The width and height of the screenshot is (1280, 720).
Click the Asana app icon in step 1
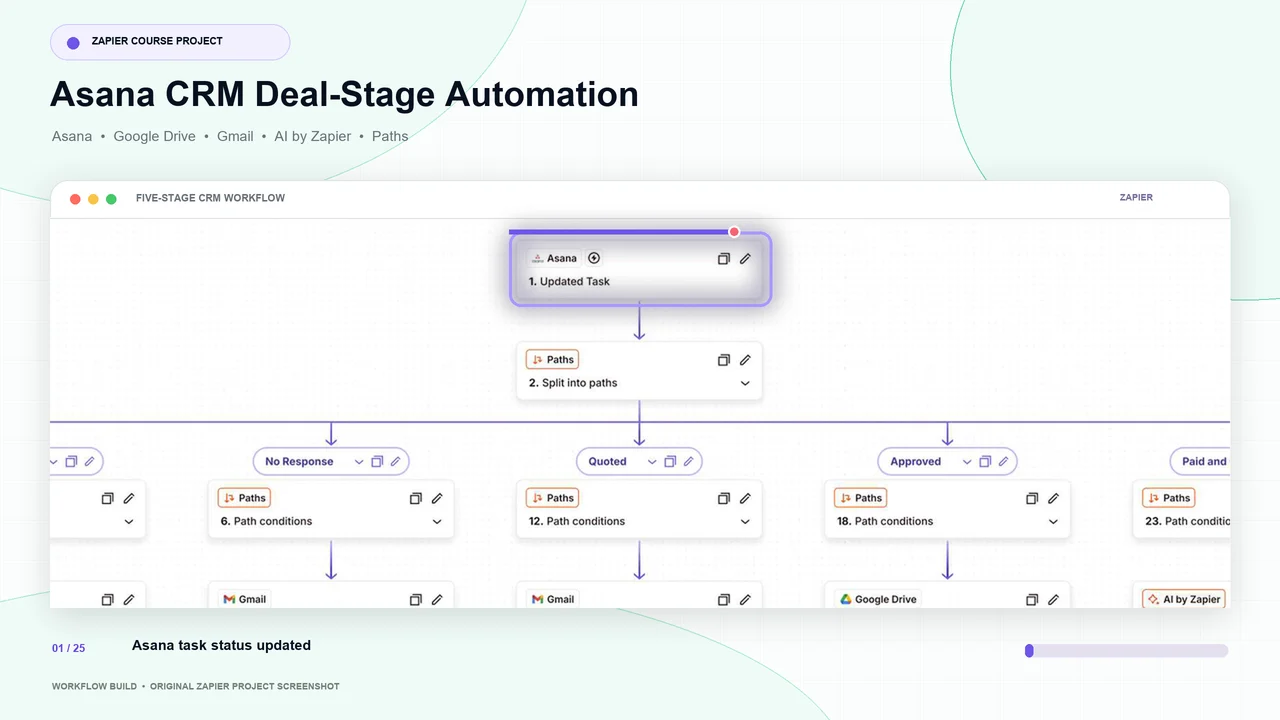click(537, 258)
